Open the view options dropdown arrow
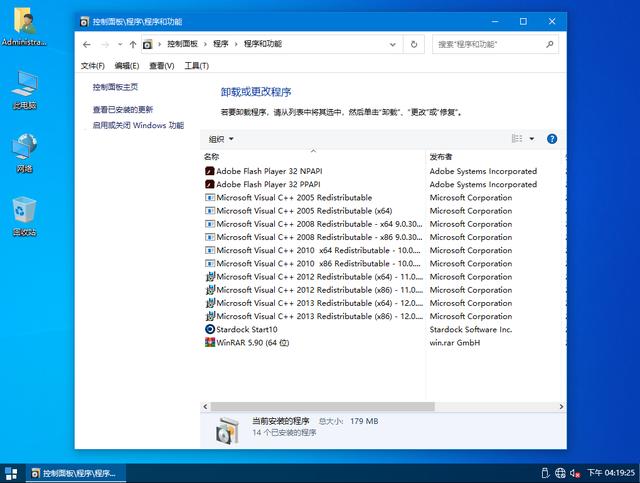This screenshot has height=483, width=640. [532, 139]
